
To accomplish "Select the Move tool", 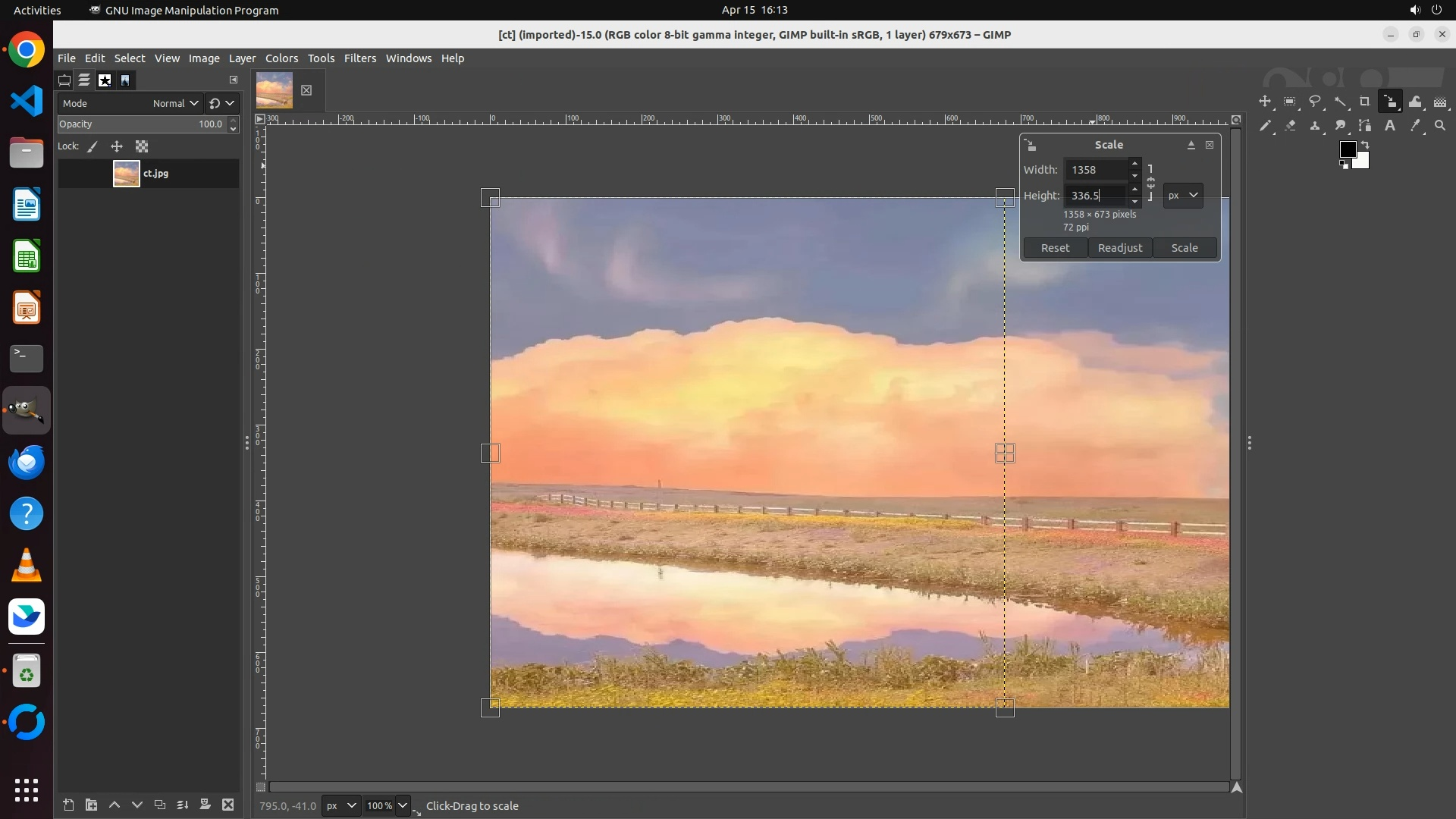I will 1265,102.
